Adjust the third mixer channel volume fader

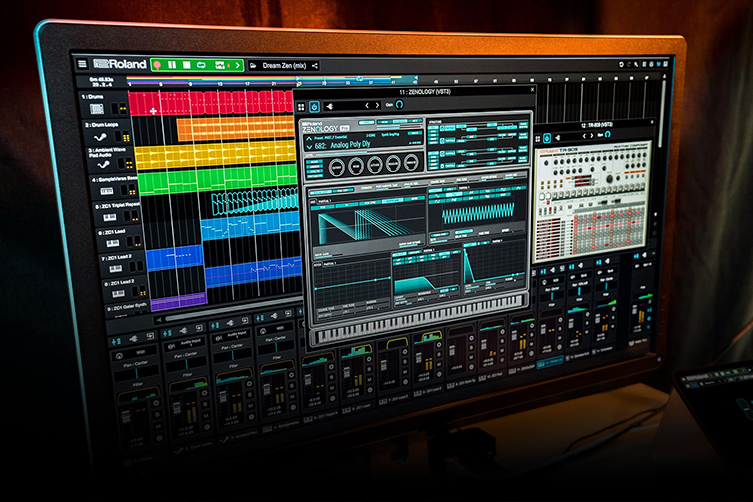pyautogui.click(x=223, y=399)
